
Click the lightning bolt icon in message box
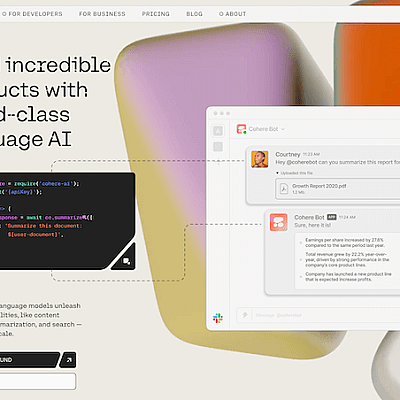[245, 315]
